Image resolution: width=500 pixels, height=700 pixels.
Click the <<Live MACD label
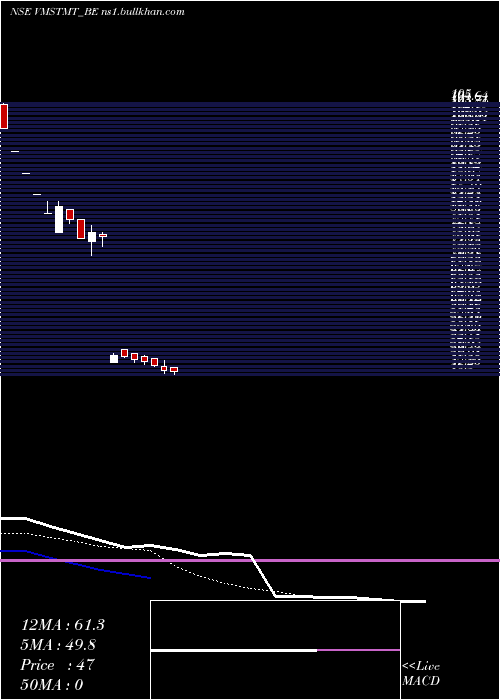[x=421, y=674]
